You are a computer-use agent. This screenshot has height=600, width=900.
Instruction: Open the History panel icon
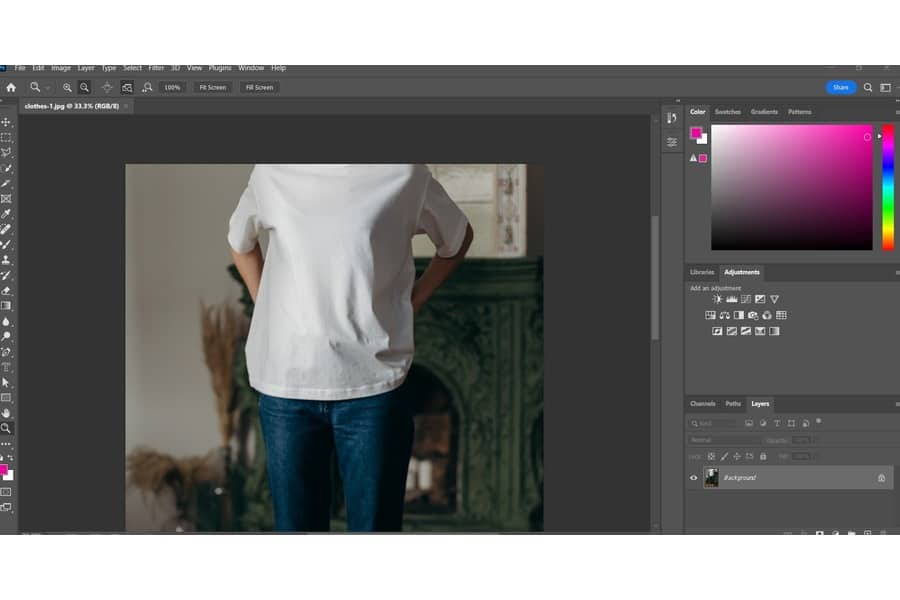tap(672, 118)
